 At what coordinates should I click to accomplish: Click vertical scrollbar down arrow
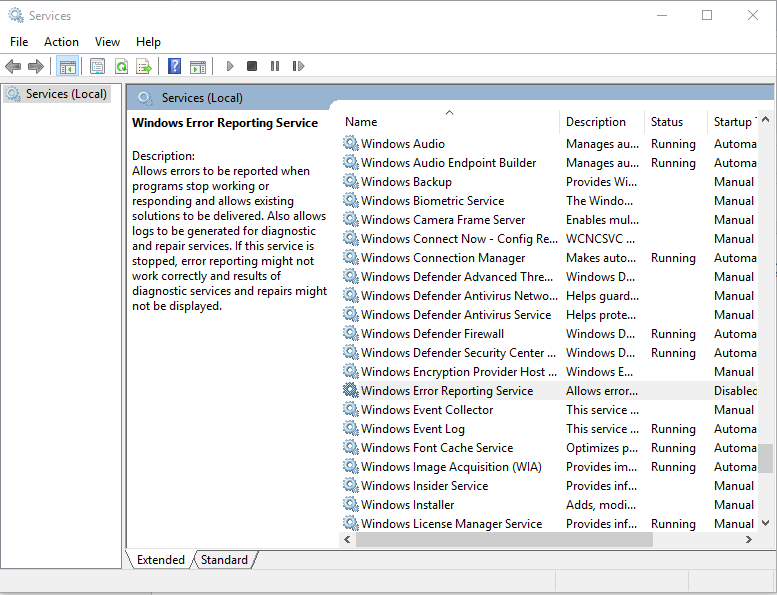[x=766, y=523]
